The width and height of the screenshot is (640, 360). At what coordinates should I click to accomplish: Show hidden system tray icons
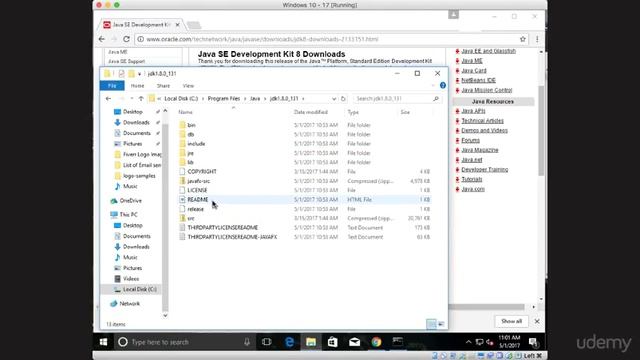tap(469, 342)
